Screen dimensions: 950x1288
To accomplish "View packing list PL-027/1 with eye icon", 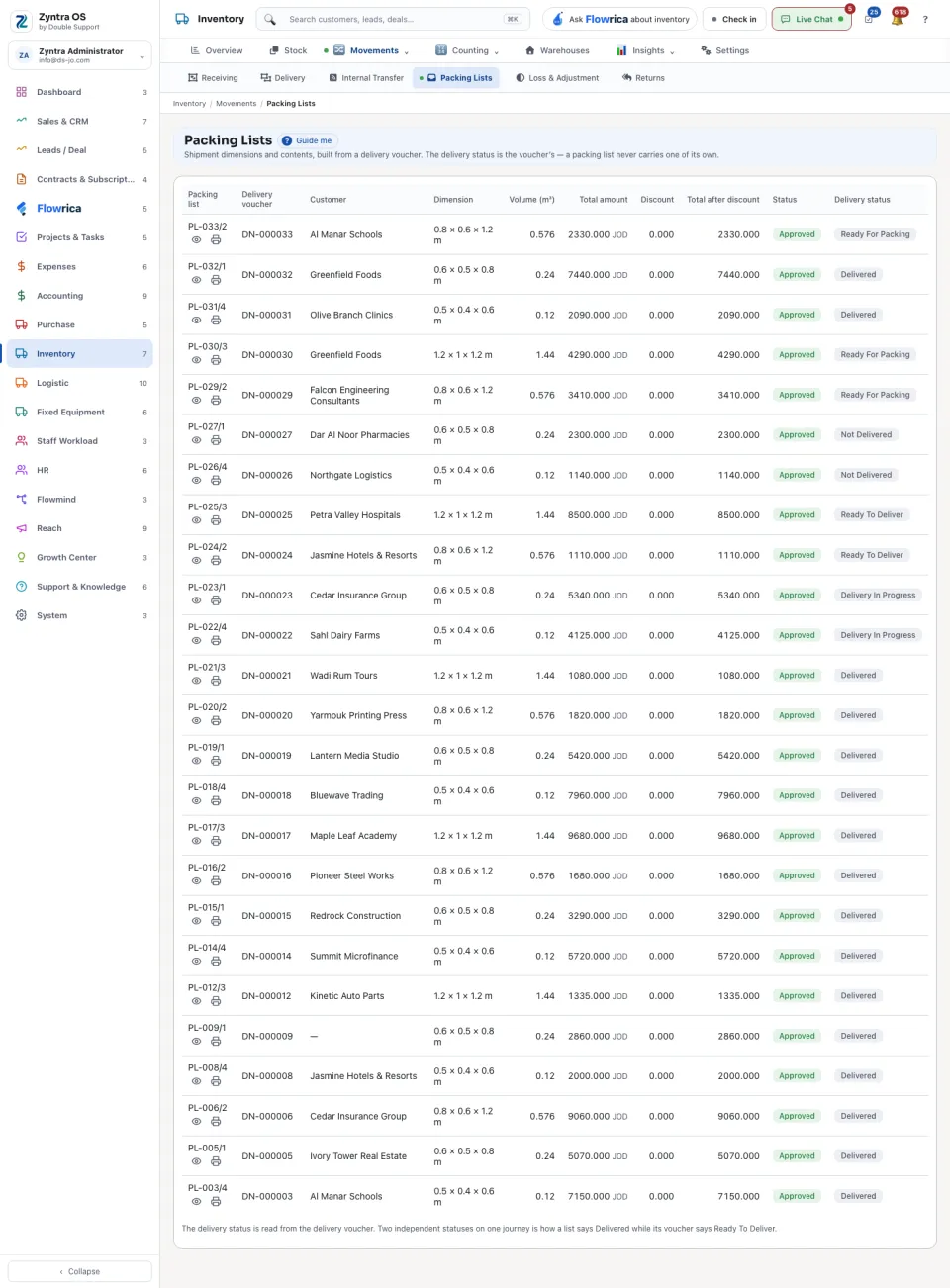I will pos(196,440).
